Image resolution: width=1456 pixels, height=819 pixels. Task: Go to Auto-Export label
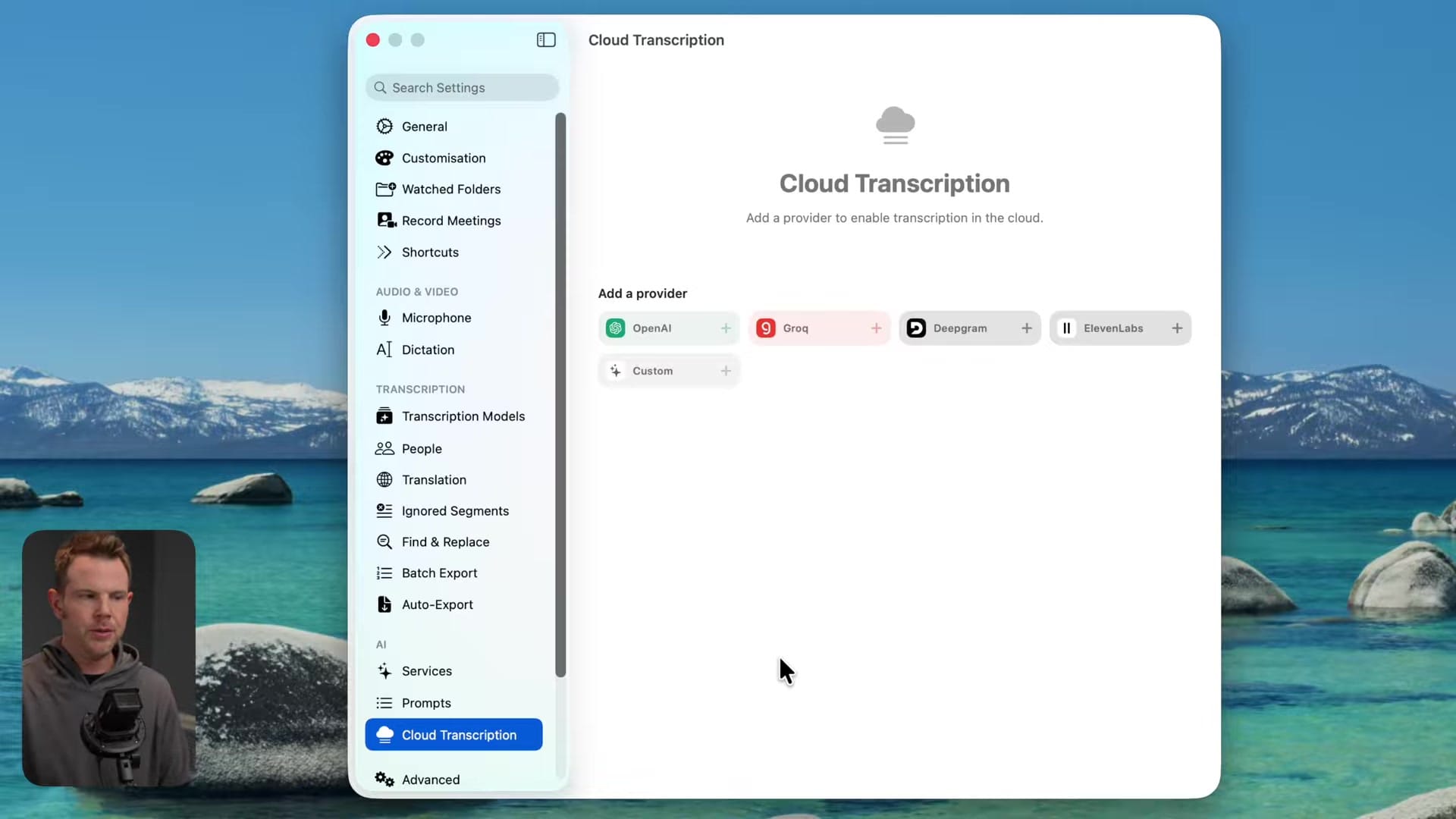(438, 604)
